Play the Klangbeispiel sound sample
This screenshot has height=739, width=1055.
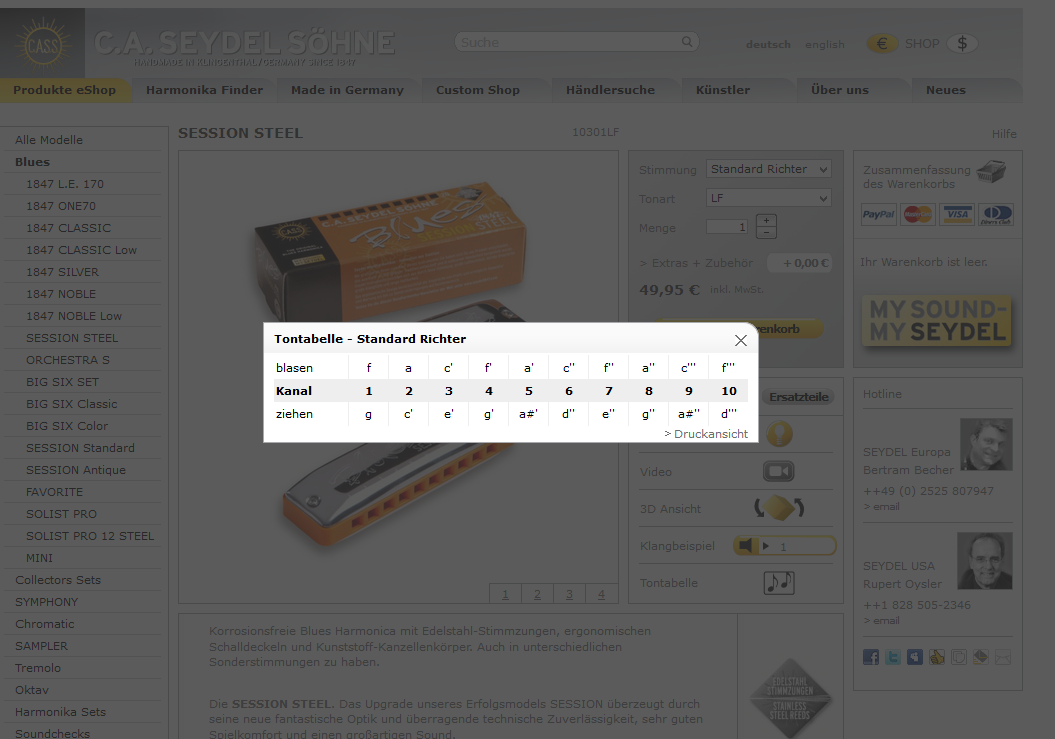(766, 547)
